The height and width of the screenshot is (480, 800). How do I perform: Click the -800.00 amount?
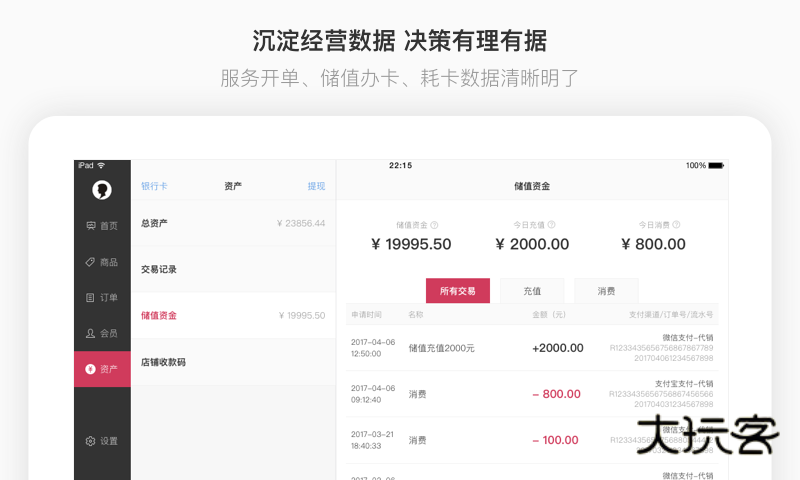coord(556,394)
